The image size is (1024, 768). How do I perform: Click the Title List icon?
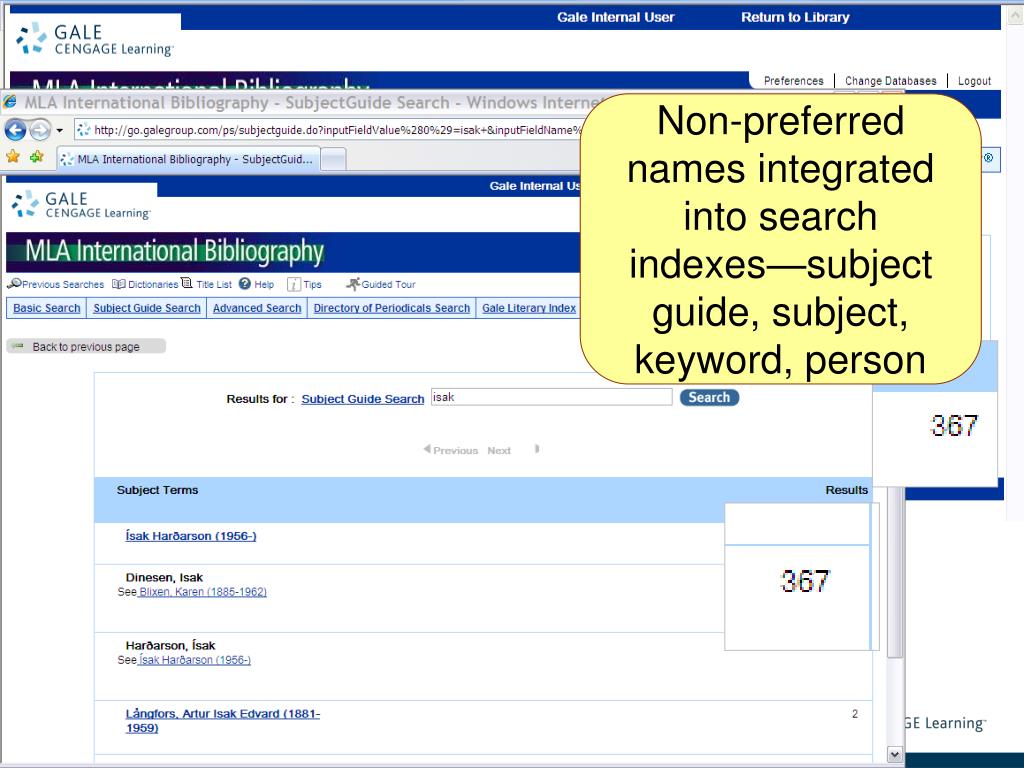[187, 283]
